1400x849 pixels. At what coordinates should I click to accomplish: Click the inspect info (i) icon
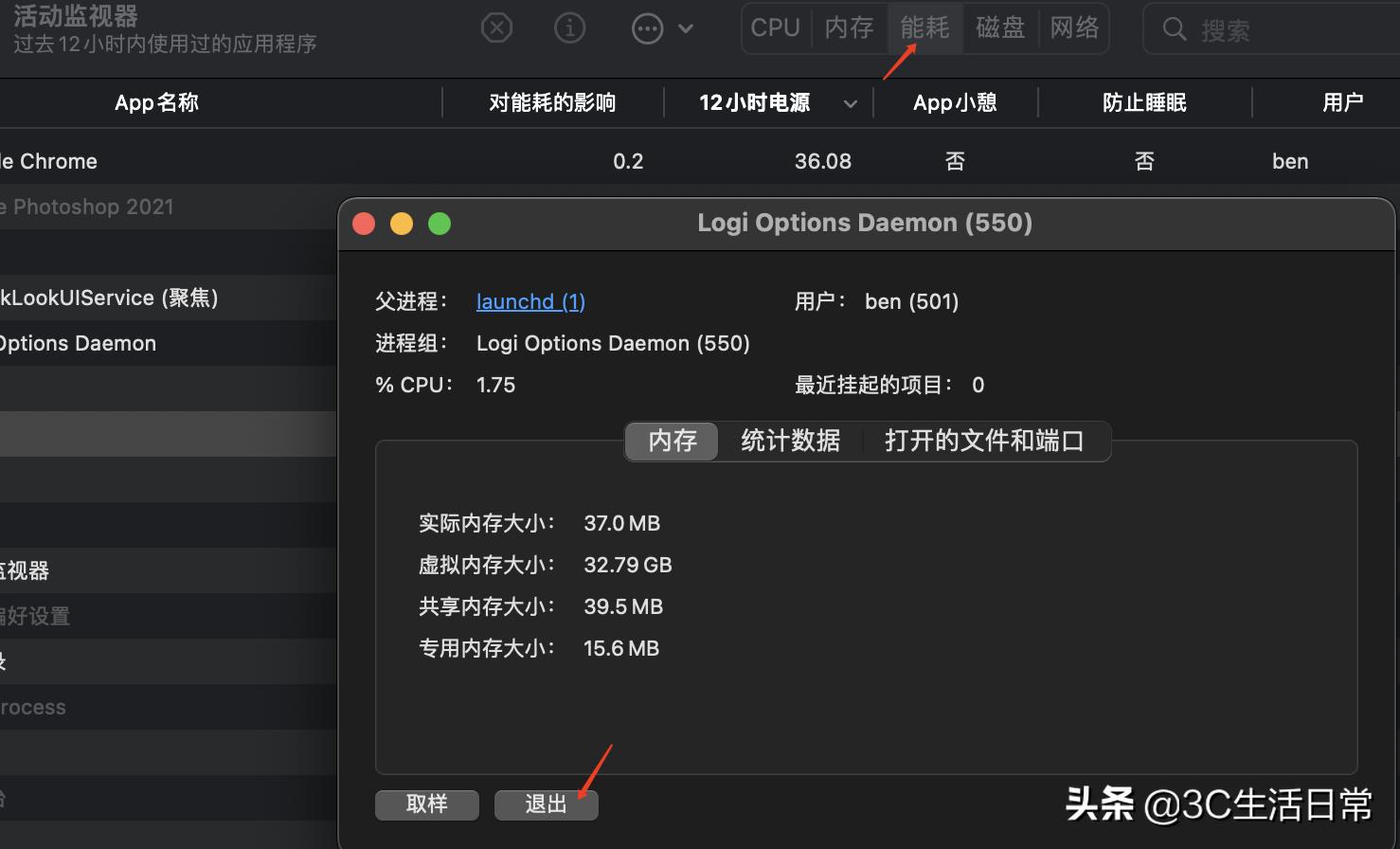pyautogui.click(x=569, y=27)
